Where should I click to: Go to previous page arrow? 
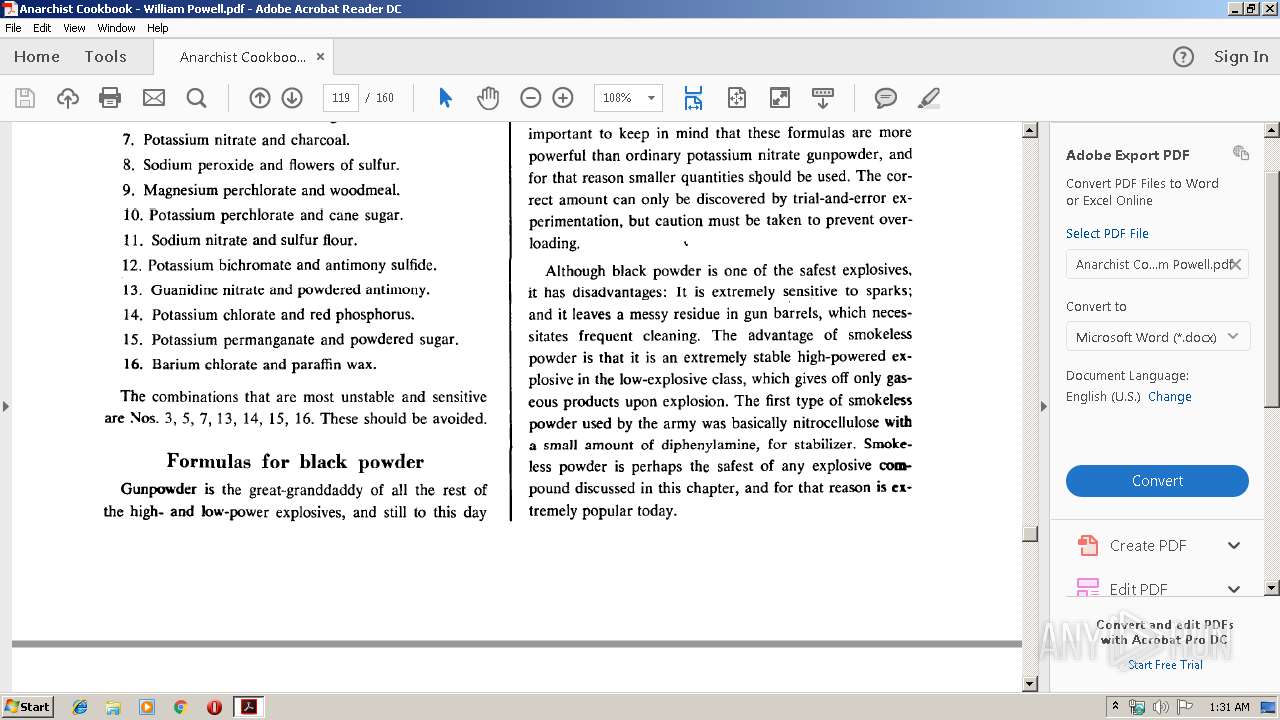[x=260, y=98]
